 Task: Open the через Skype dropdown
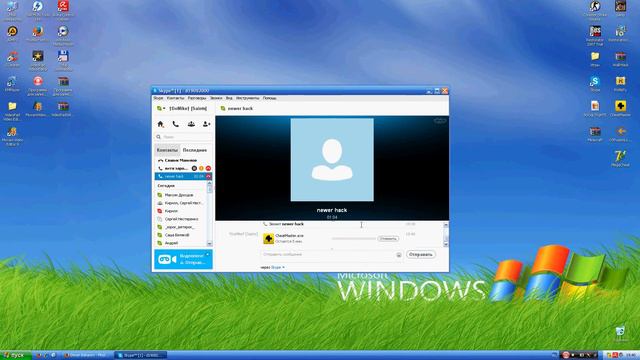(x=273, y=267)
